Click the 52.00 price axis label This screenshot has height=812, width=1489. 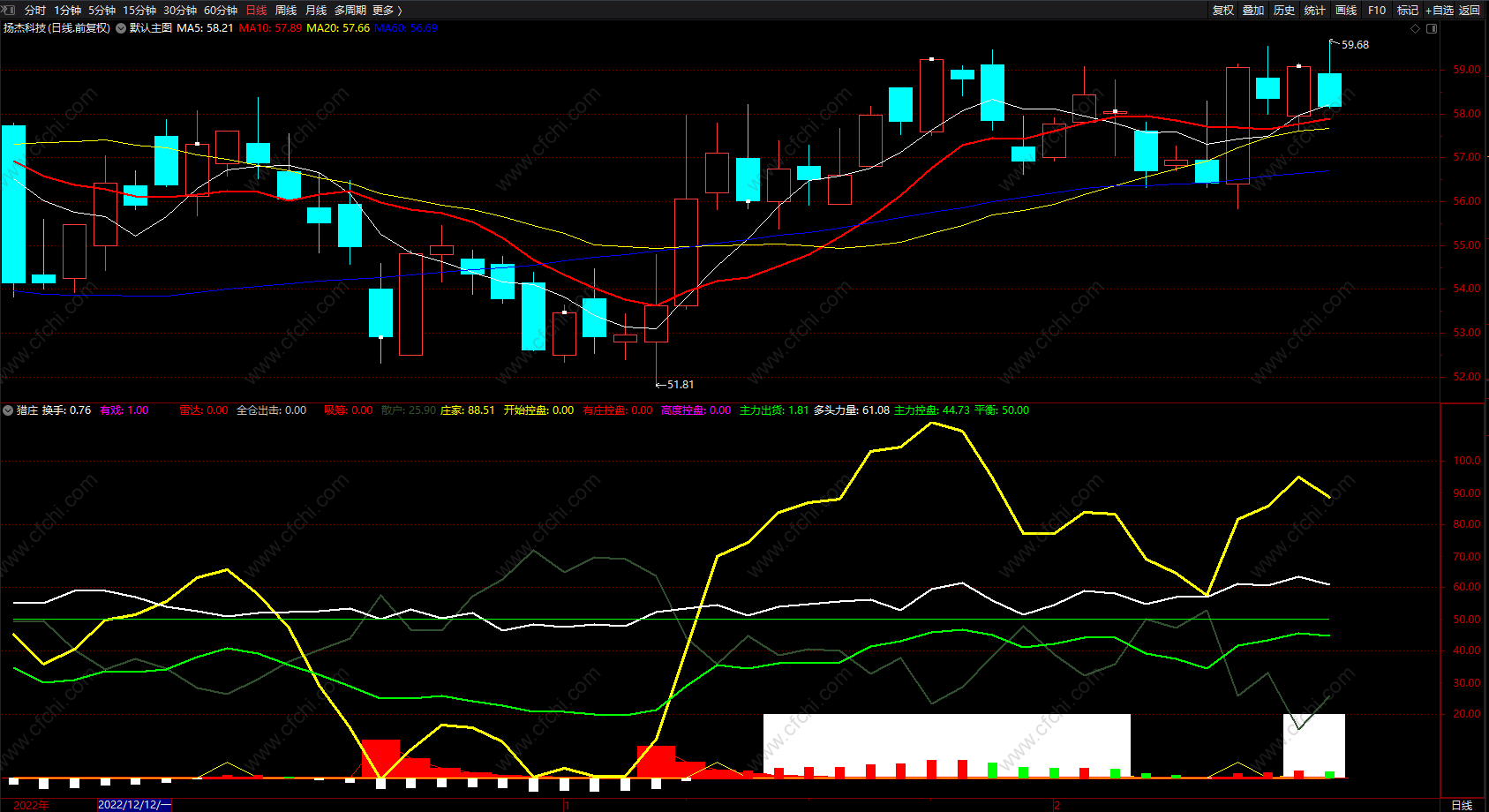tap(1467, 377)
